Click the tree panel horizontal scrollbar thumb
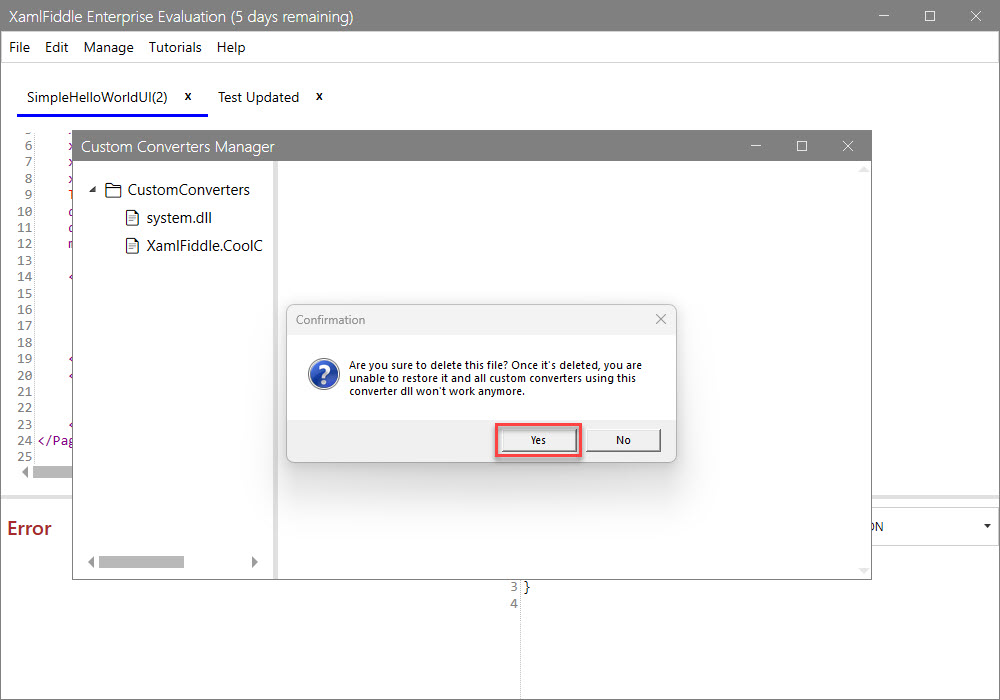The height and width of the screenshot is (700, 1000). tap(142, 562)
